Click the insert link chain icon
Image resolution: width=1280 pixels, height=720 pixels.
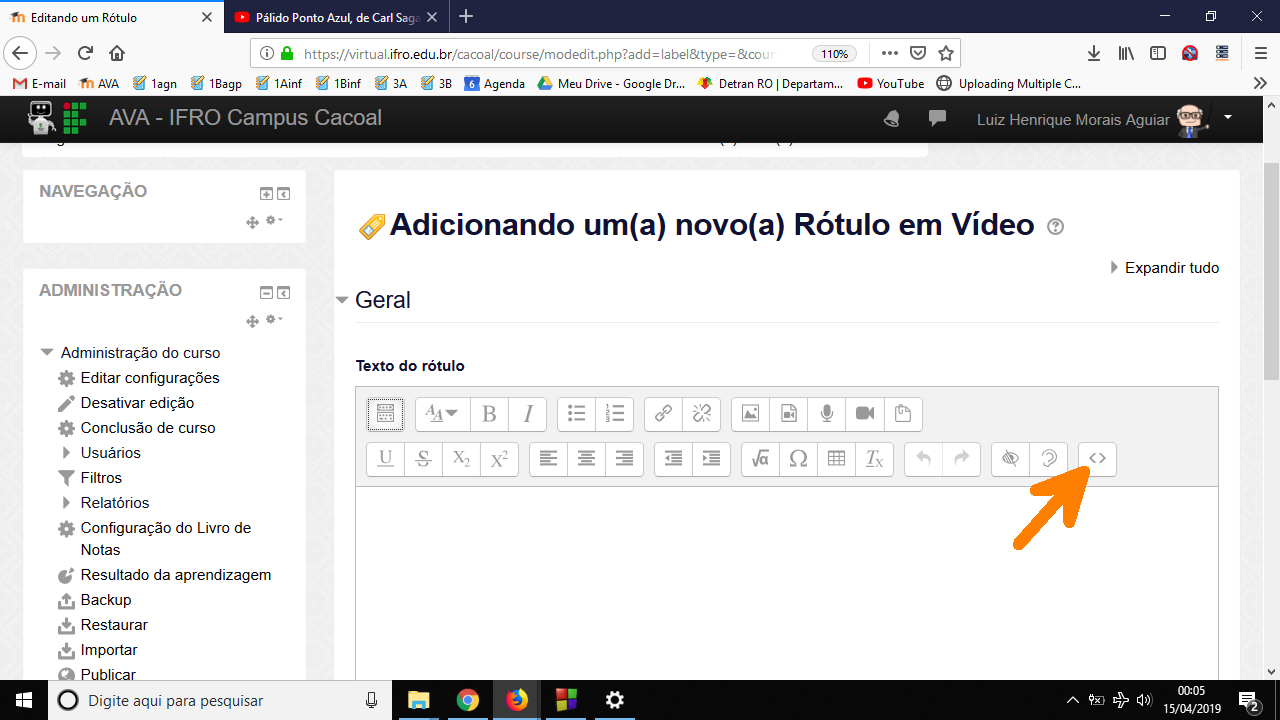coord(663,413)
